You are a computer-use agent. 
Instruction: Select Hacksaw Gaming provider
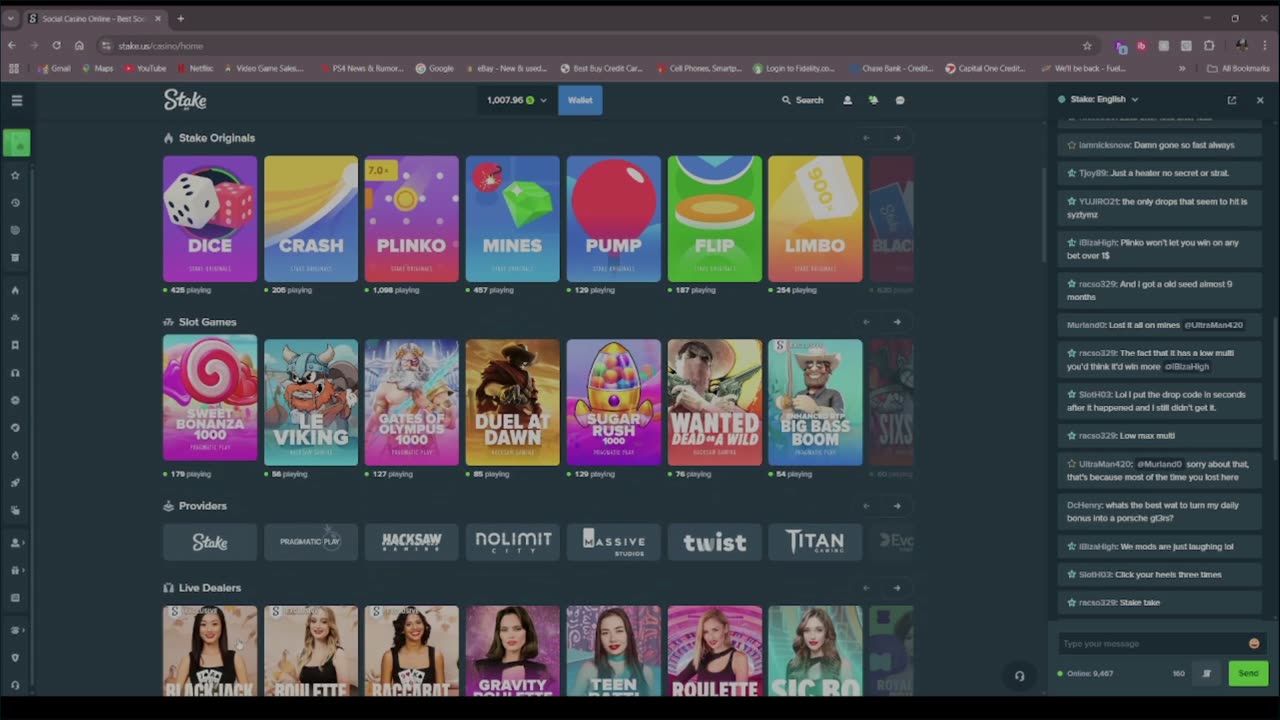[412, 542]
